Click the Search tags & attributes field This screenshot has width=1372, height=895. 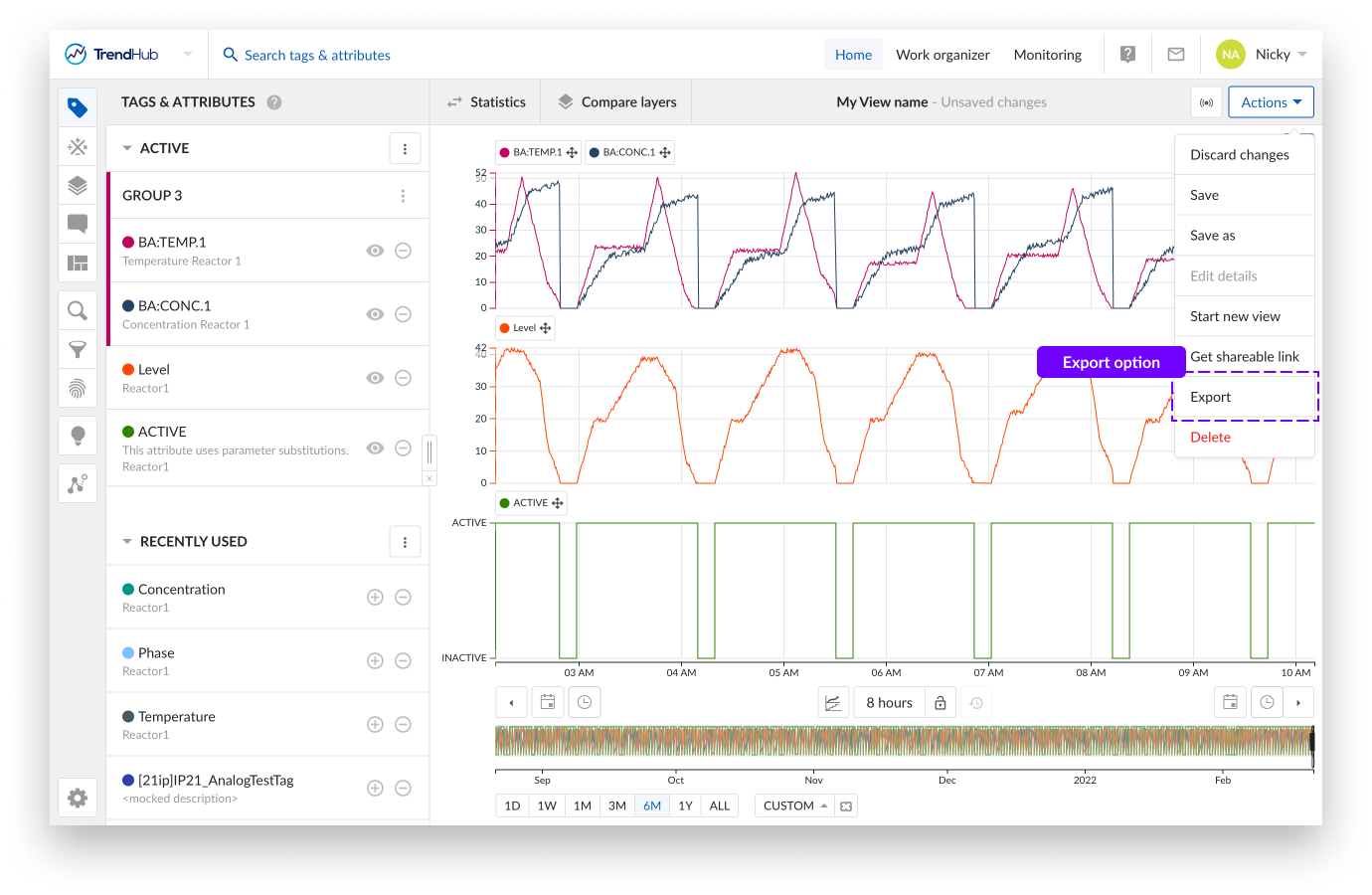click(317, 56)
